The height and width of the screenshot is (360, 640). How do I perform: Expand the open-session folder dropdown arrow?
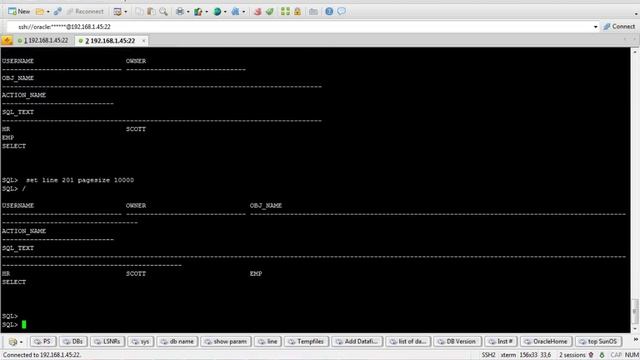coord(48,12)
